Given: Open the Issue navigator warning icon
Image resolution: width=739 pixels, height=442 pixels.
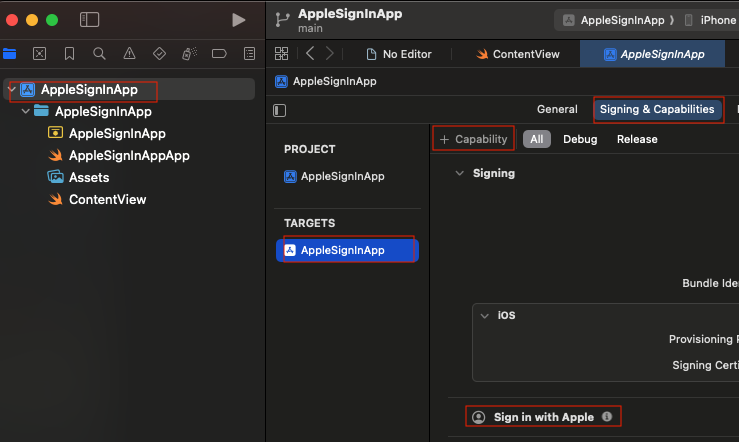Looking at the screenshot, I should 129,54.
